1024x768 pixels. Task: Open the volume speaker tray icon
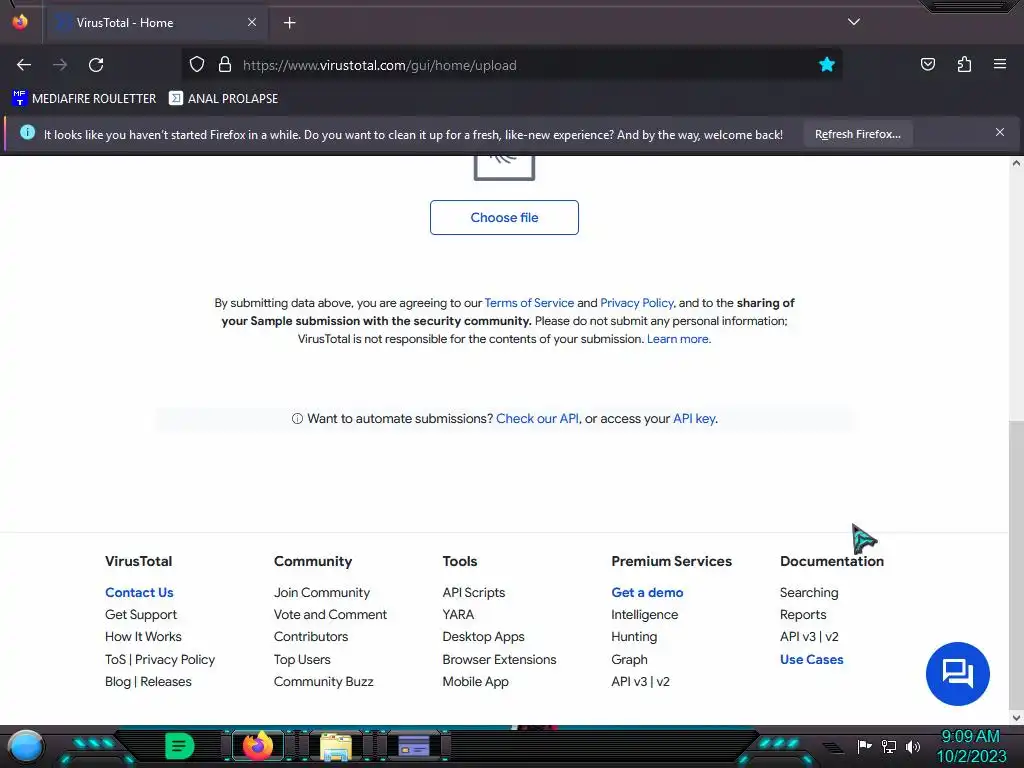point(912,746)
